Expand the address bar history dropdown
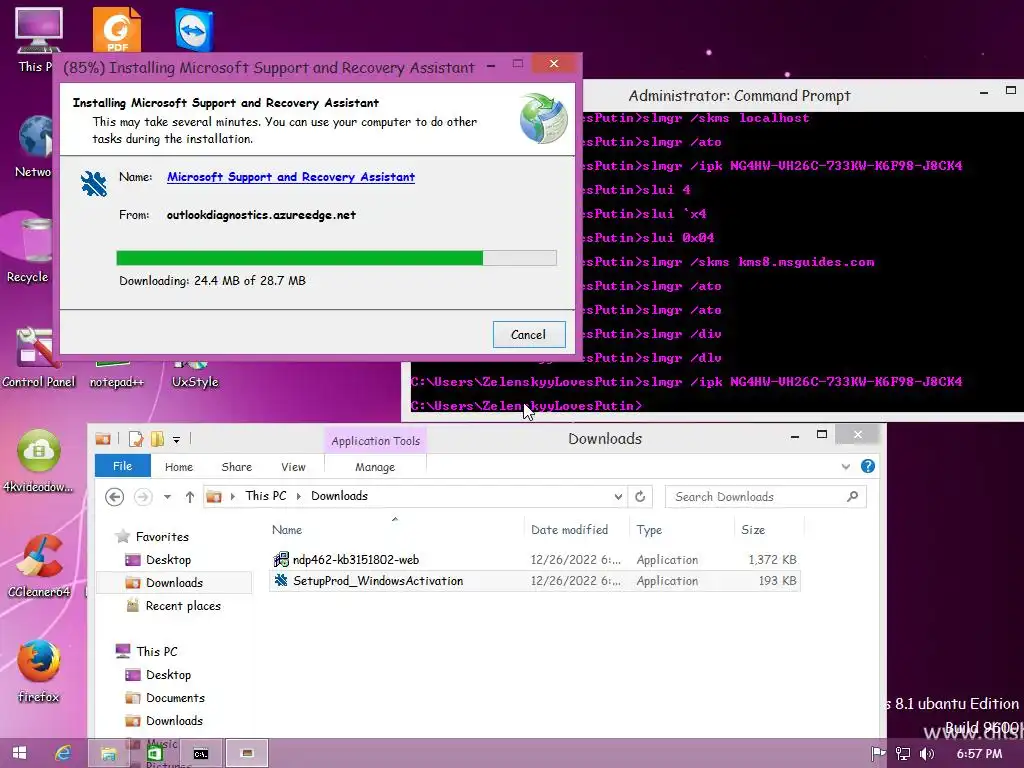The height and width of the screenshot is (768, 1024). pos(618,497)
